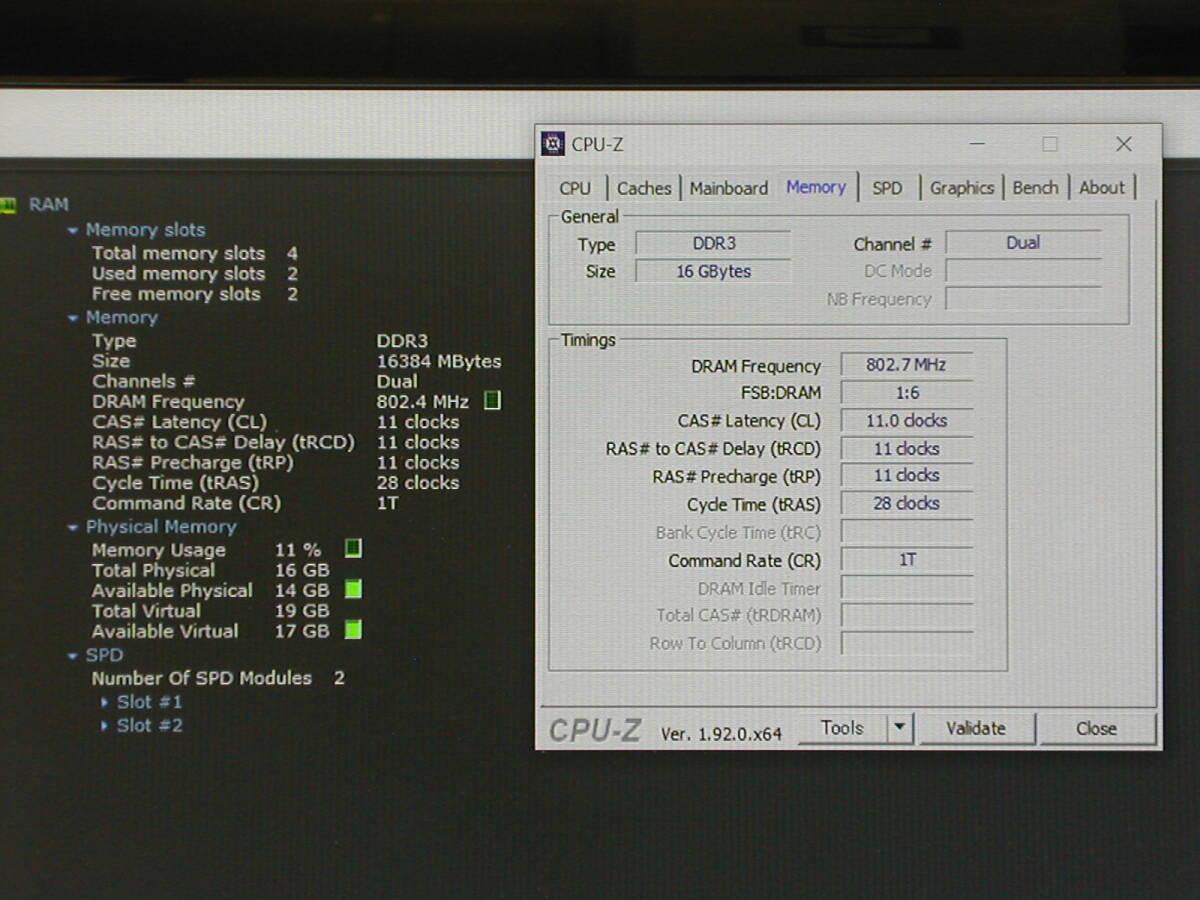Open the Tools dropdown arrow in CPU-Z
Screen dimensions: 1200x900
(900, 728)
